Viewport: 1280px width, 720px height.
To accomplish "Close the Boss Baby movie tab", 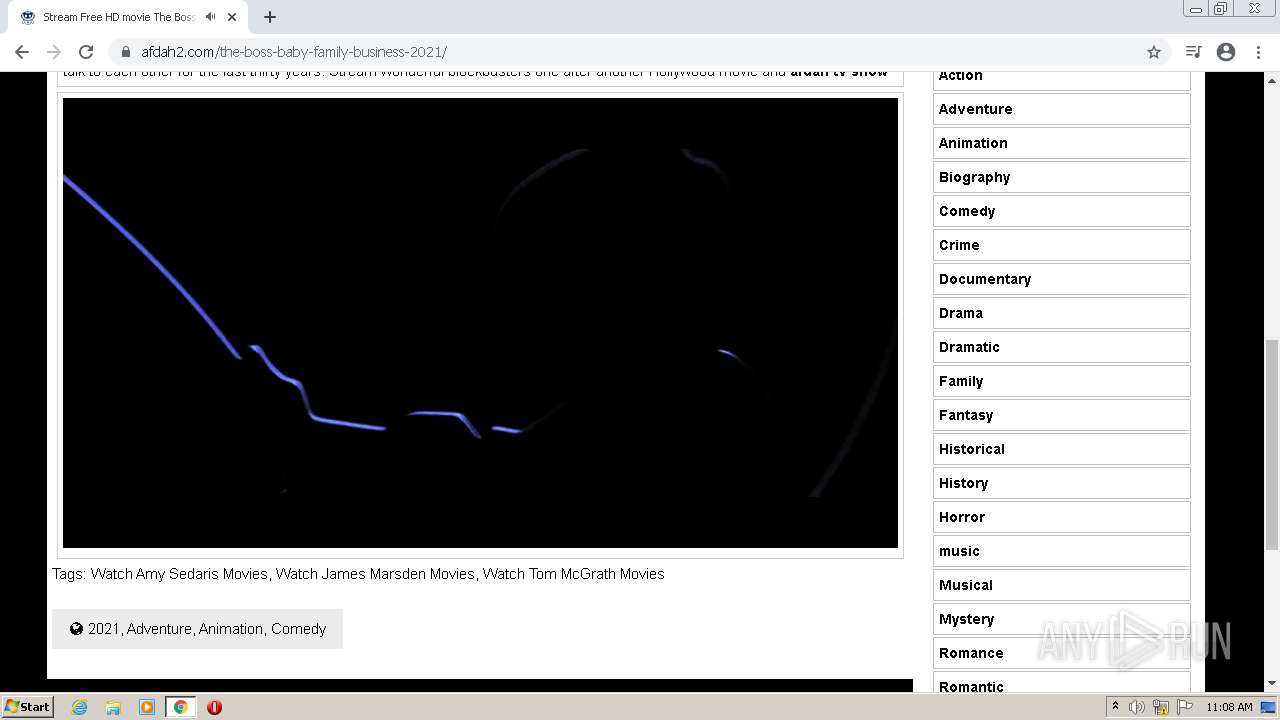I will 232,17.
